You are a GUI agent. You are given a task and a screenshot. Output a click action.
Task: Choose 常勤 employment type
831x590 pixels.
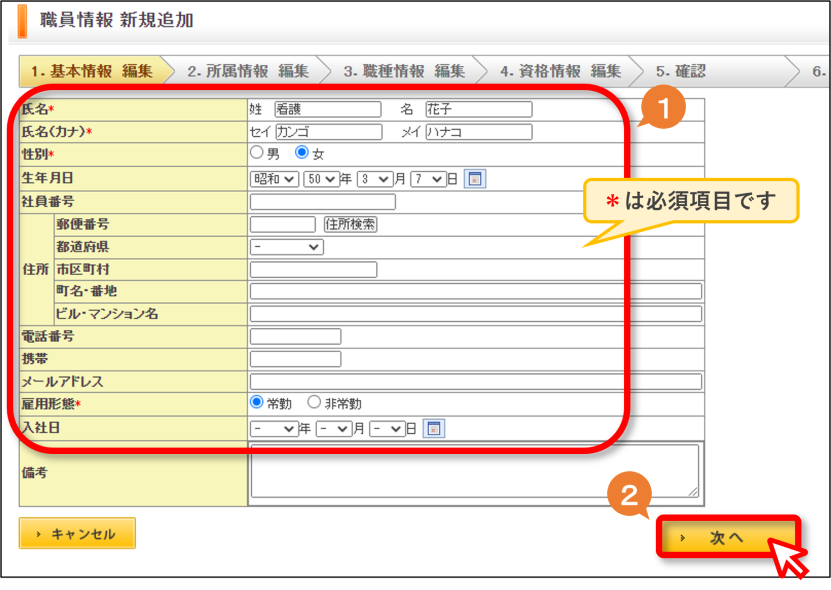257,402
